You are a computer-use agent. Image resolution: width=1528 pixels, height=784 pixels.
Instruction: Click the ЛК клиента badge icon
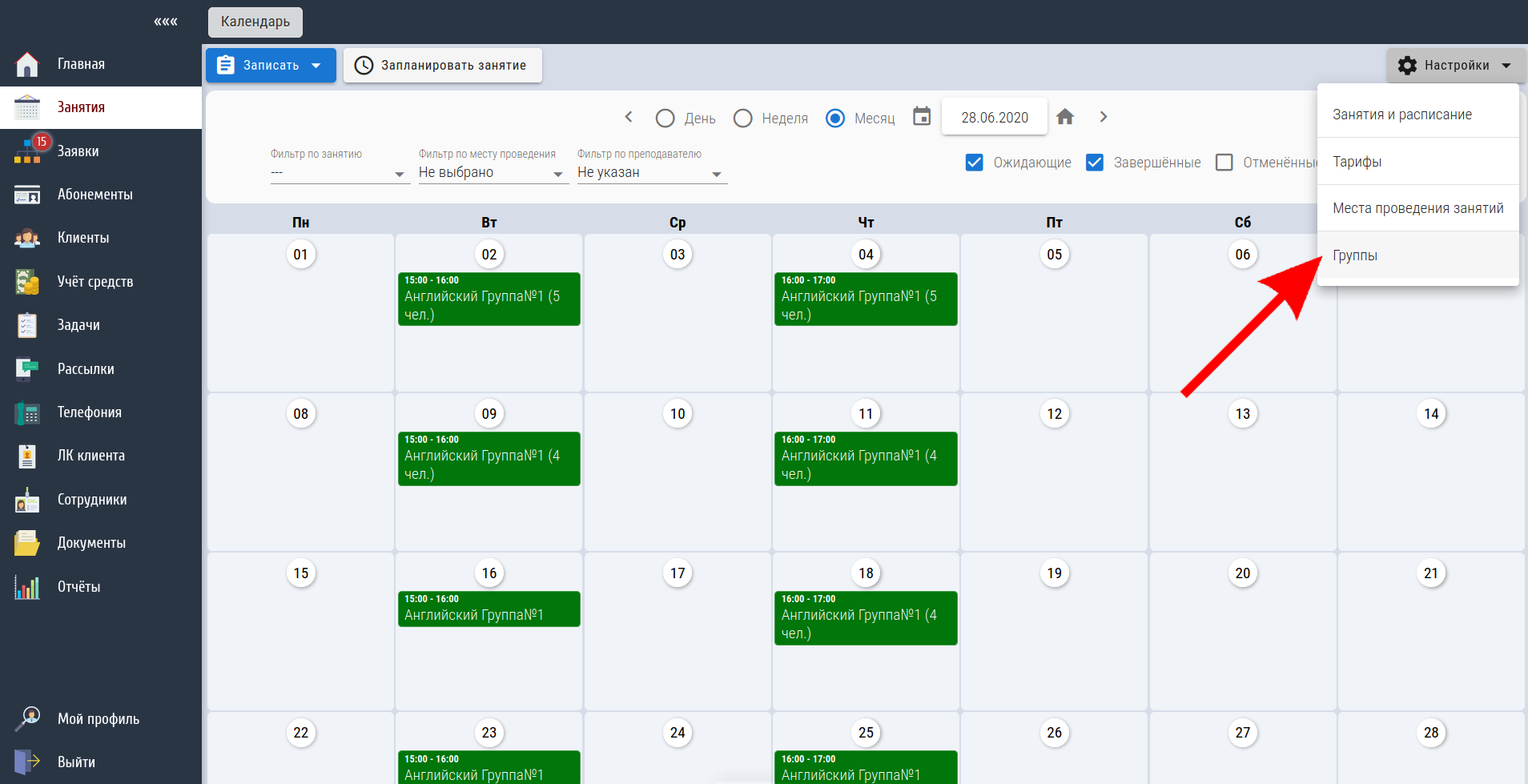[x=27, y=456]
